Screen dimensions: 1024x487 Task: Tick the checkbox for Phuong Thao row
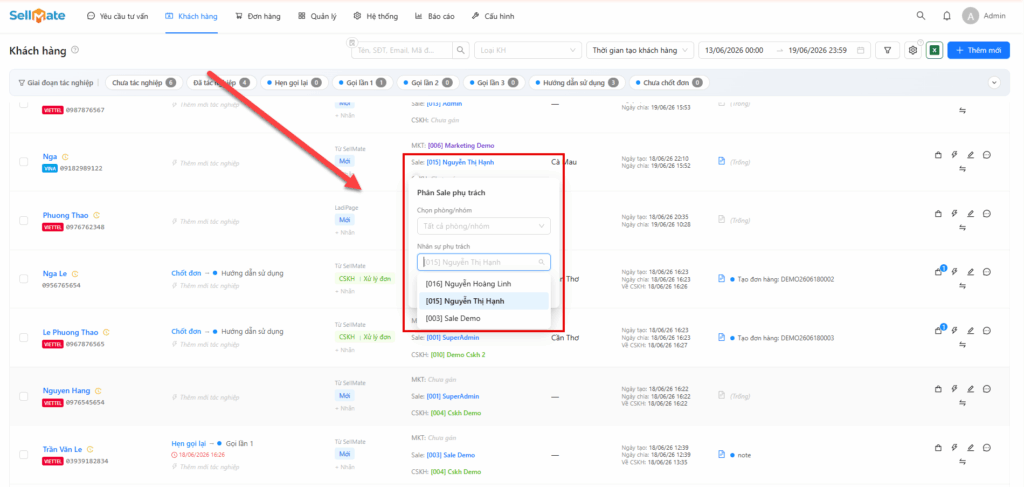pyautogui.click(x=24, y=221)
